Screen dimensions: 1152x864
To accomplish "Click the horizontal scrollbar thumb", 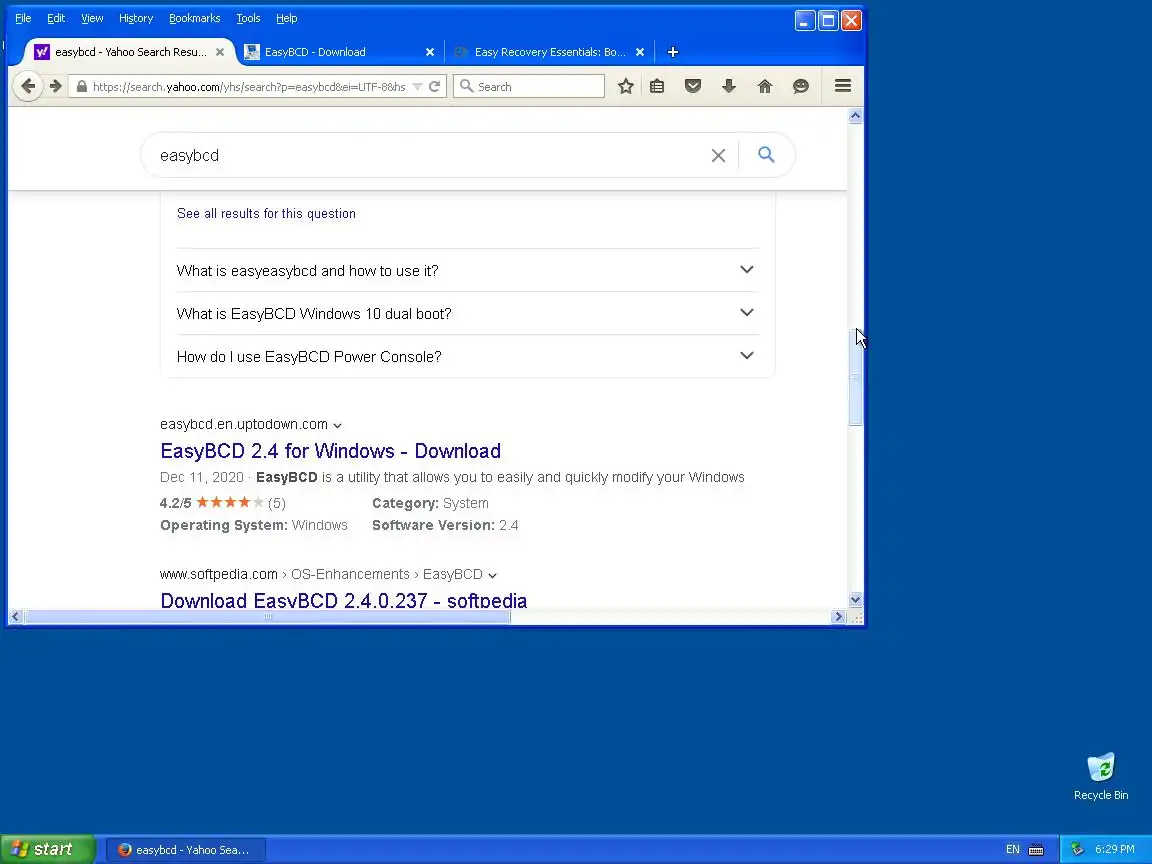I will (268, 617).
